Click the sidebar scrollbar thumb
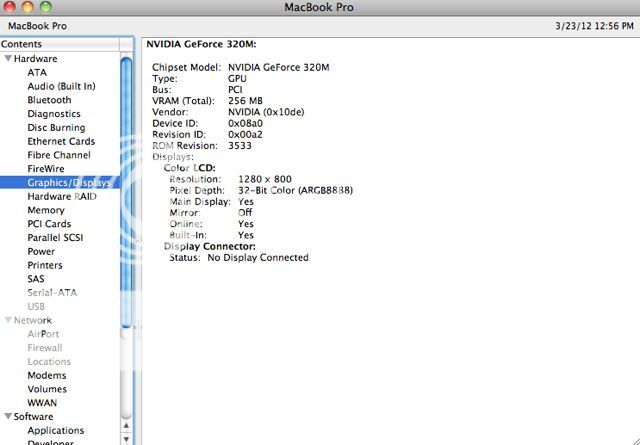The image size is (640, 445). [127, 192]
